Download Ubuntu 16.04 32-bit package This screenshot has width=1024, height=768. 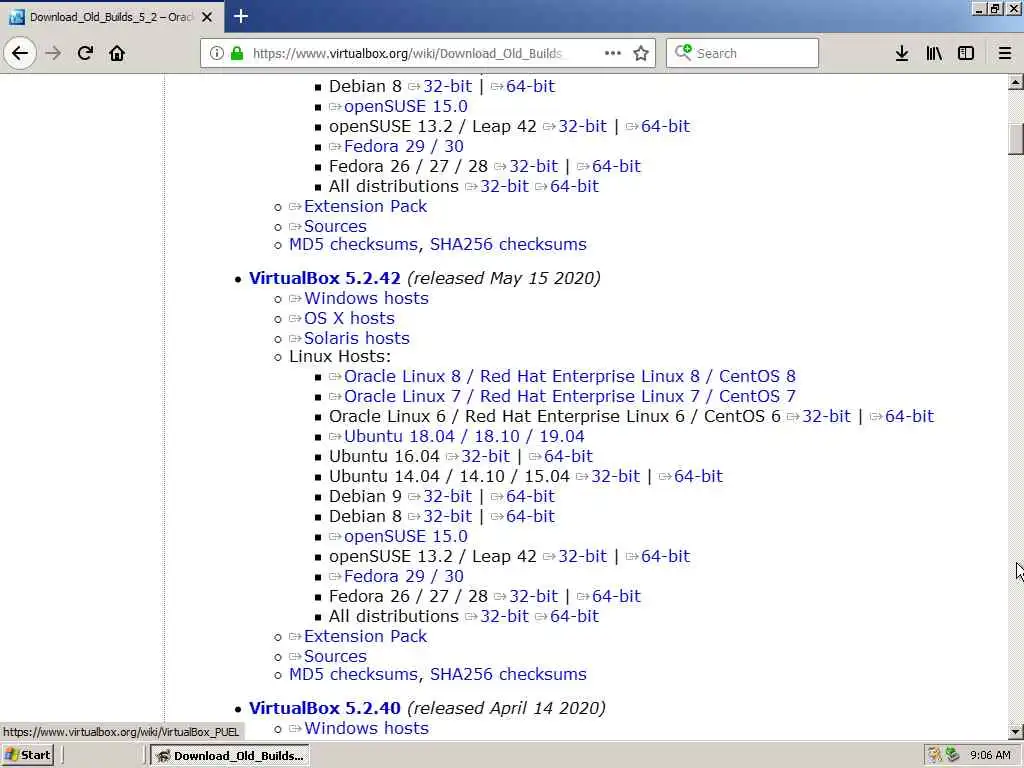point(485,456)
